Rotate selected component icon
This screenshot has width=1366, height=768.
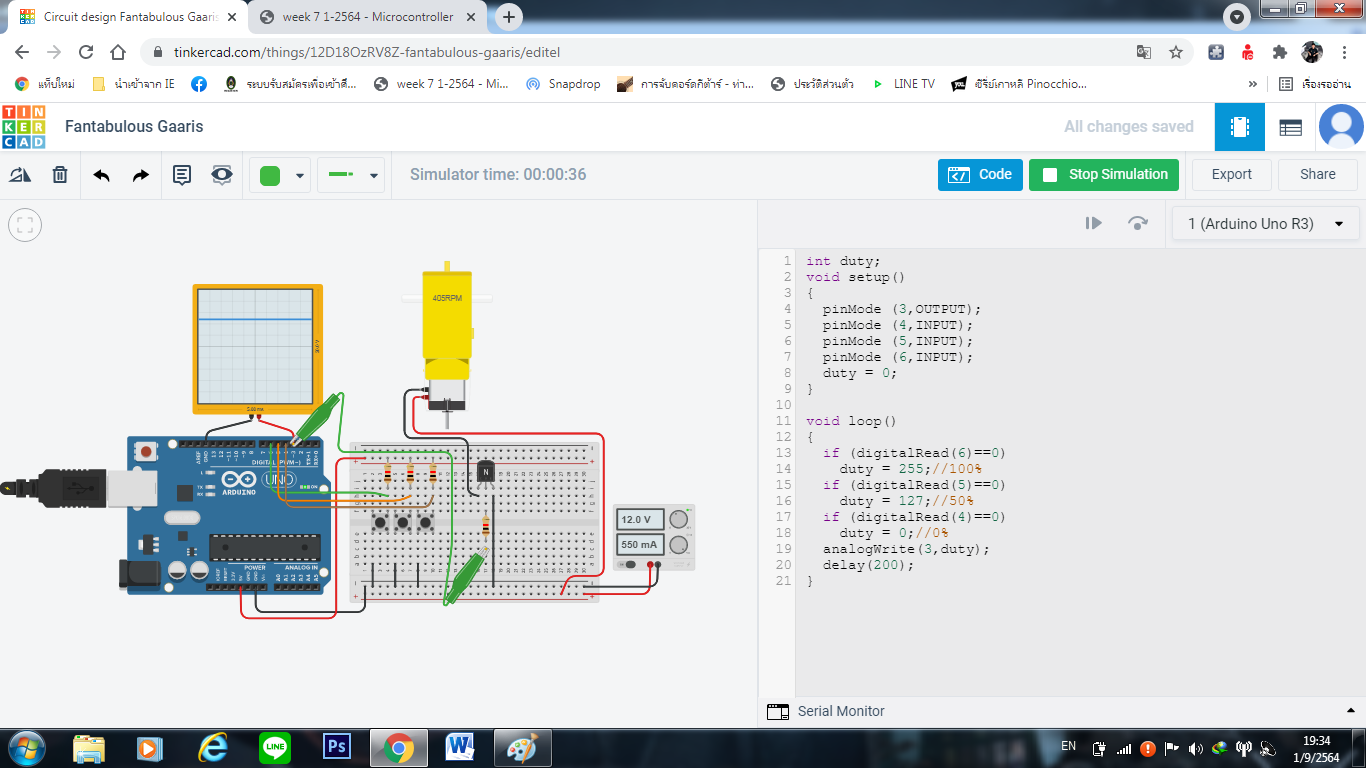coord(21,175)
